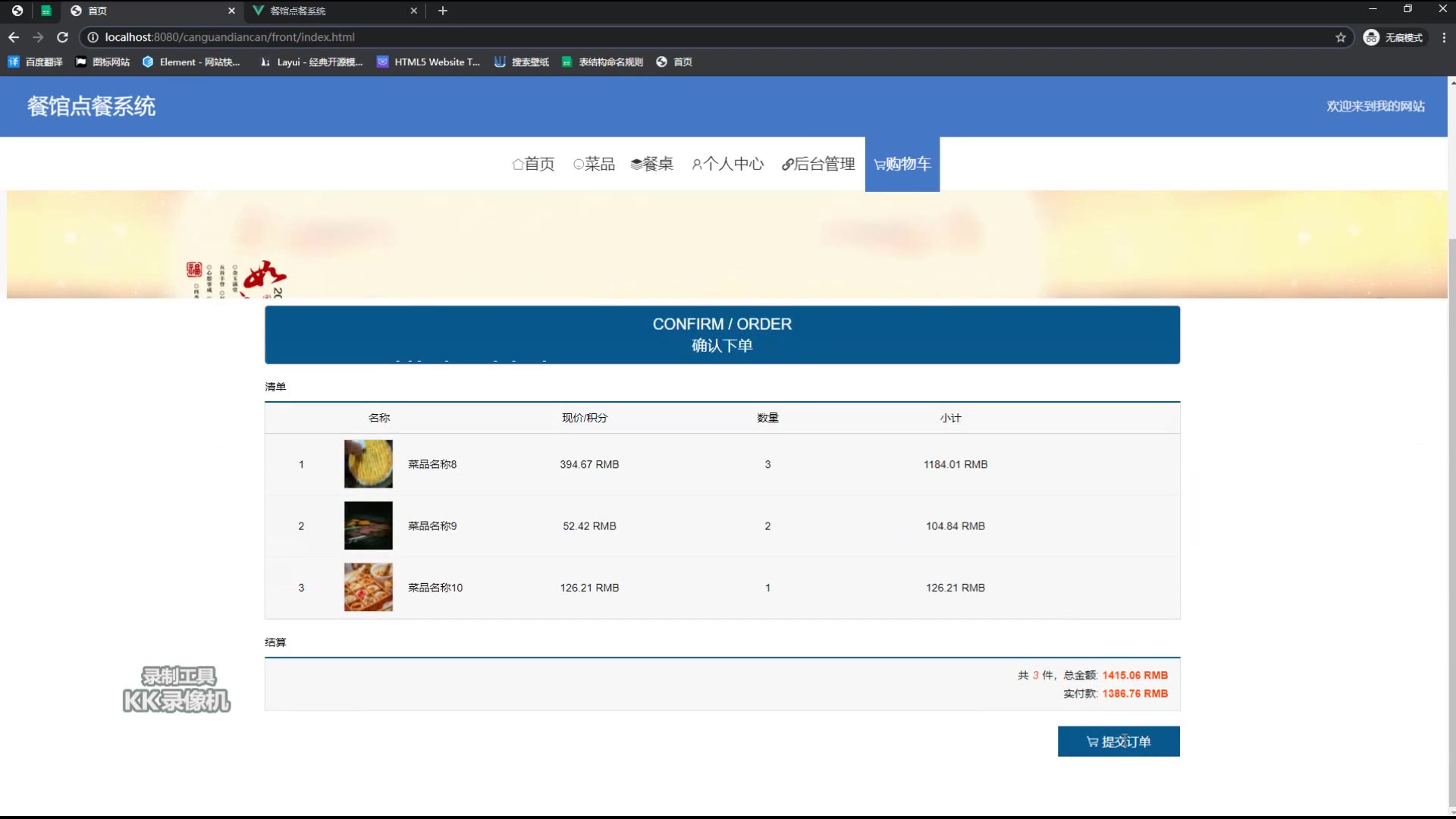This screenshot has height=819, width=1456.
Task: Close the first 首页 tab
Action: coord(231,11)
